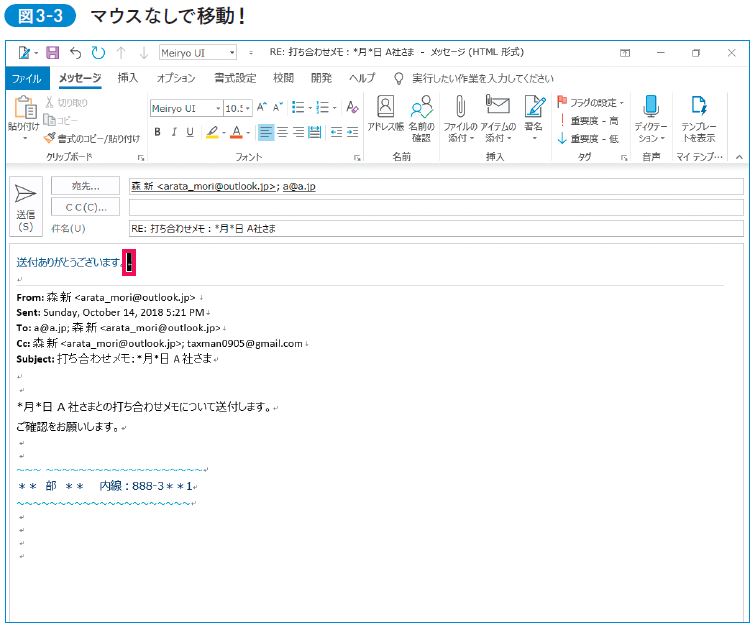Viewport: 756px width, 628px height.
Task: Increase indent level
Action: pyautogui.click(x=352, y=132)
